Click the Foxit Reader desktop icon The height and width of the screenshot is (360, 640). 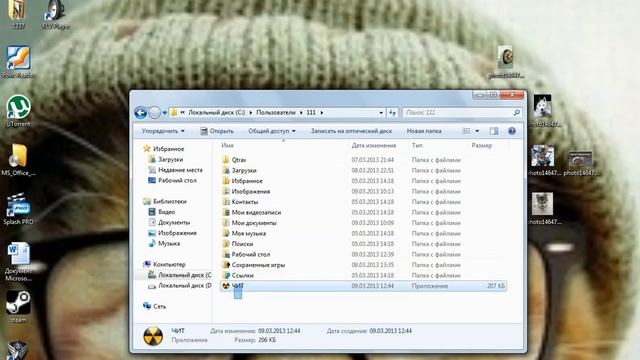tap(18, 58)
